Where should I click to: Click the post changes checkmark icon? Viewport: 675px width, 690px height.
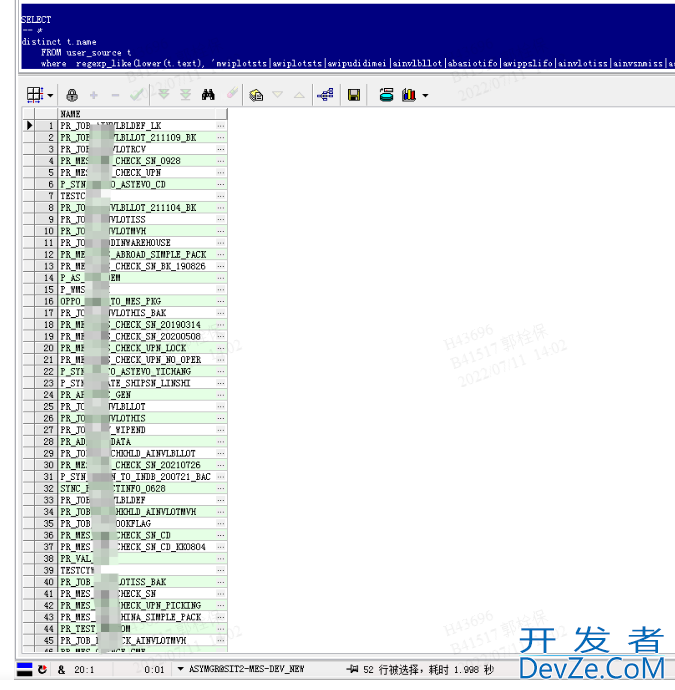pyautogui.click(x=136, y=95)
